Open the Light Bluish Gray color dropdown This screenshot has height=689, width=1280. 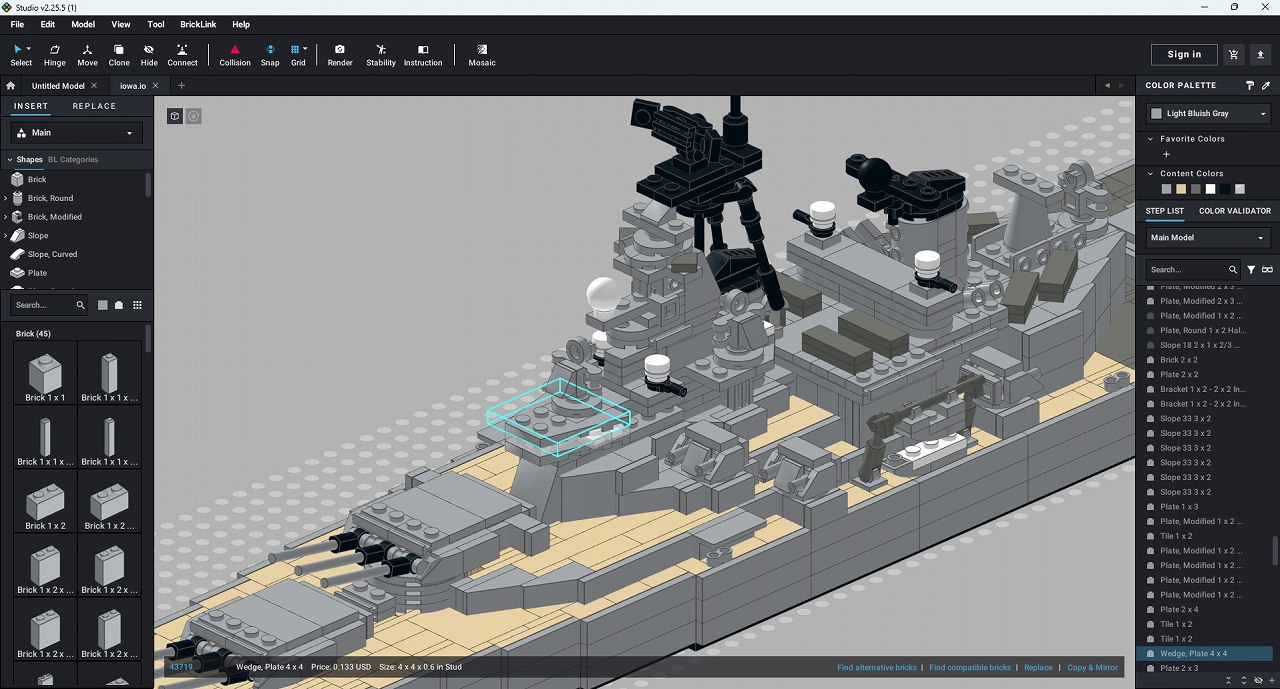[x=1208, y=114]
